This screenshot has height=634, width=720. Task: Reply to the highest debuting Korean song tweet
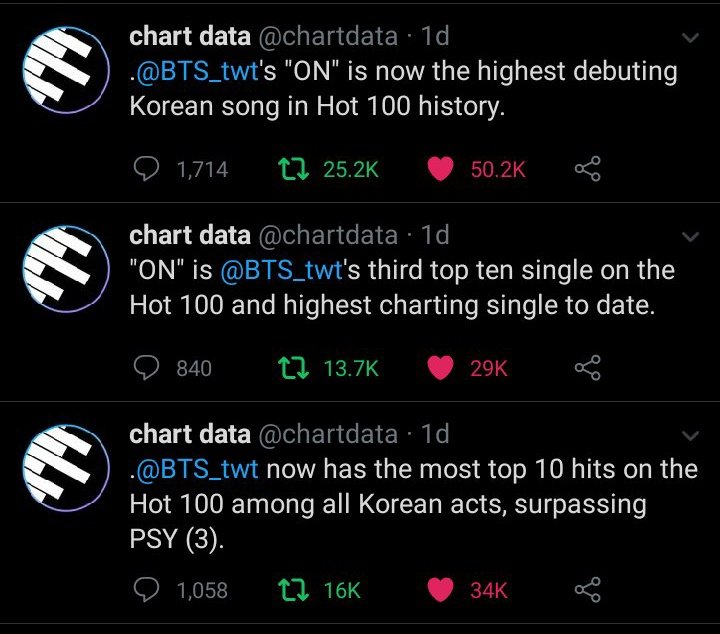click(147, 170)
